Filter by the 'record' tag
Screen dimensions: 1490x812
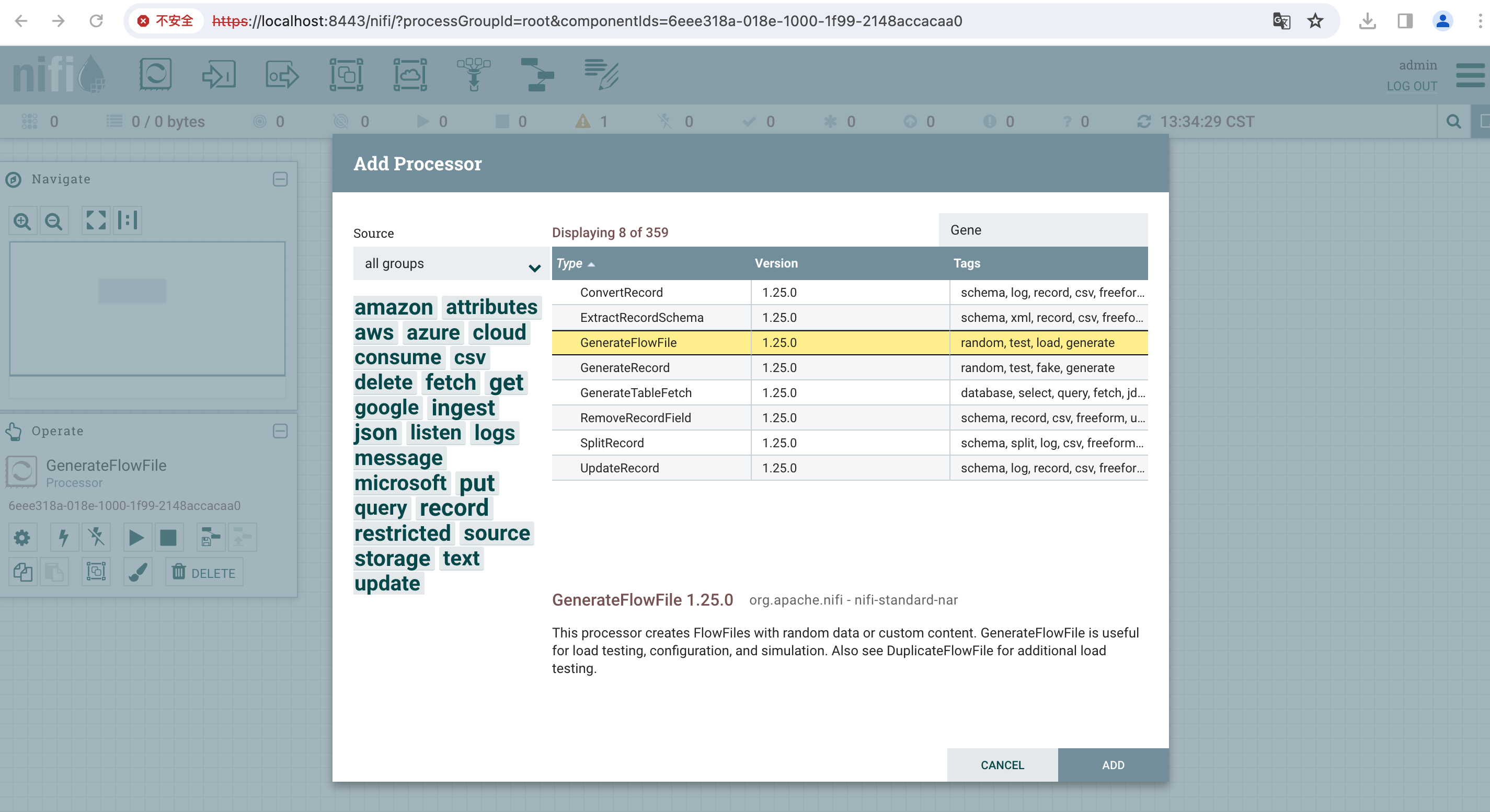[454, 508]
